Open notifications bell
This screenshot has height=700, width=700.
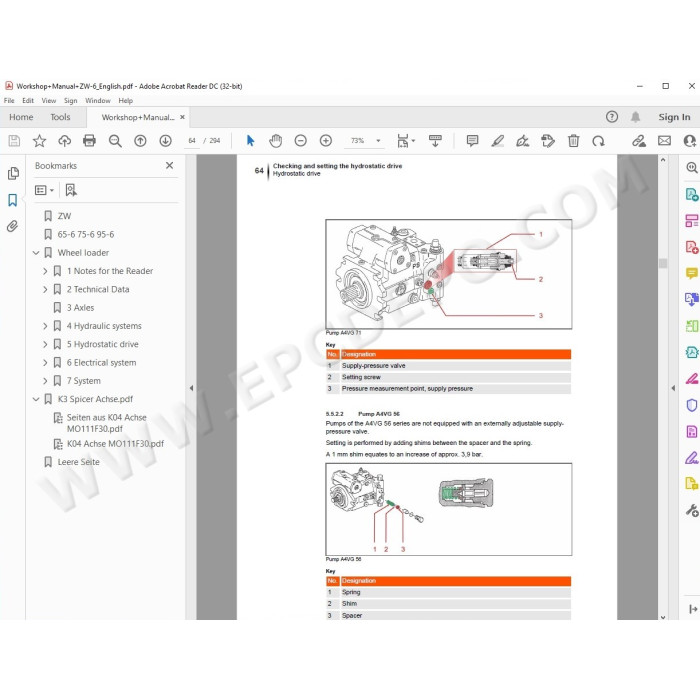tap(635, 117)
